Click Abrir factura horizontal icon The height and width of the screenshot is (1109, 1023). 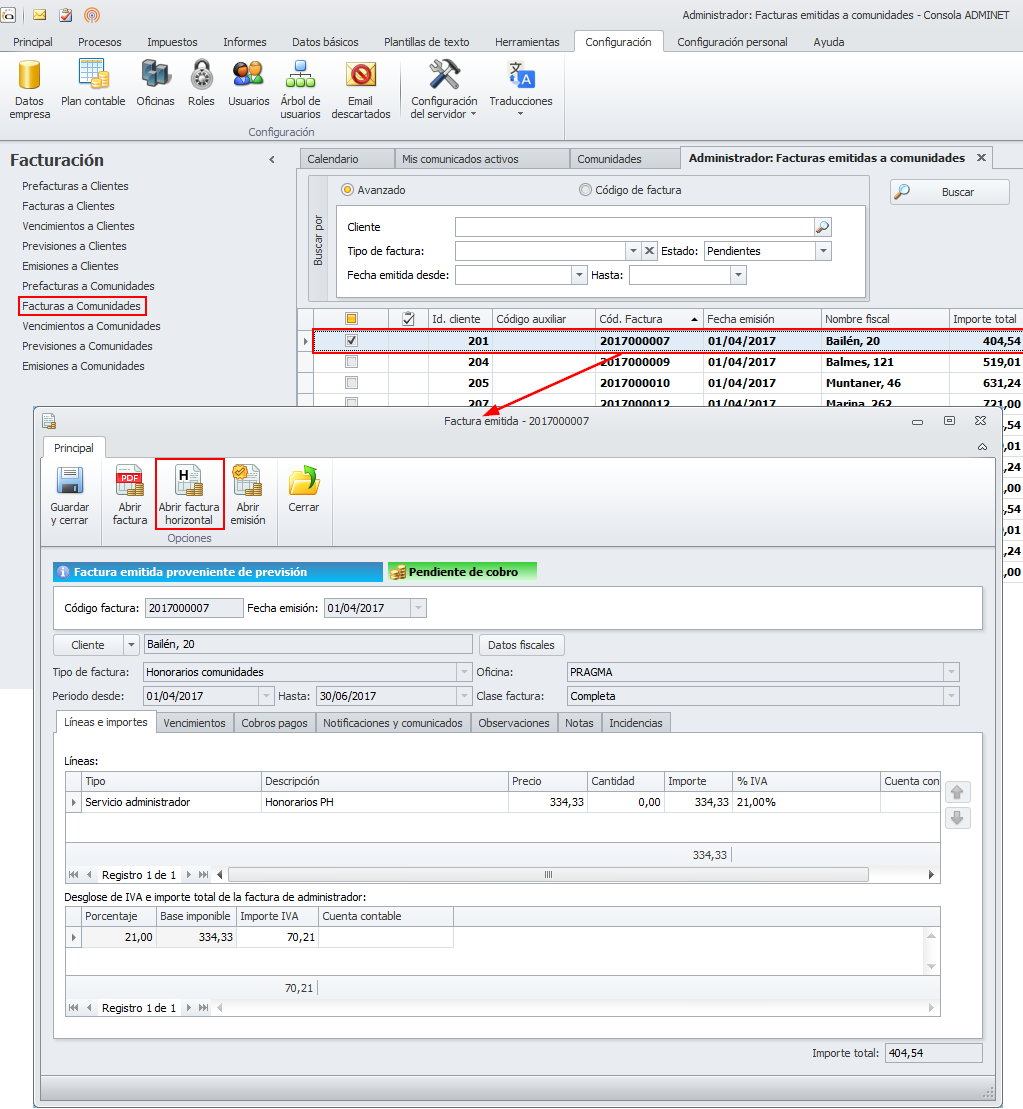(x=189, y=482)
